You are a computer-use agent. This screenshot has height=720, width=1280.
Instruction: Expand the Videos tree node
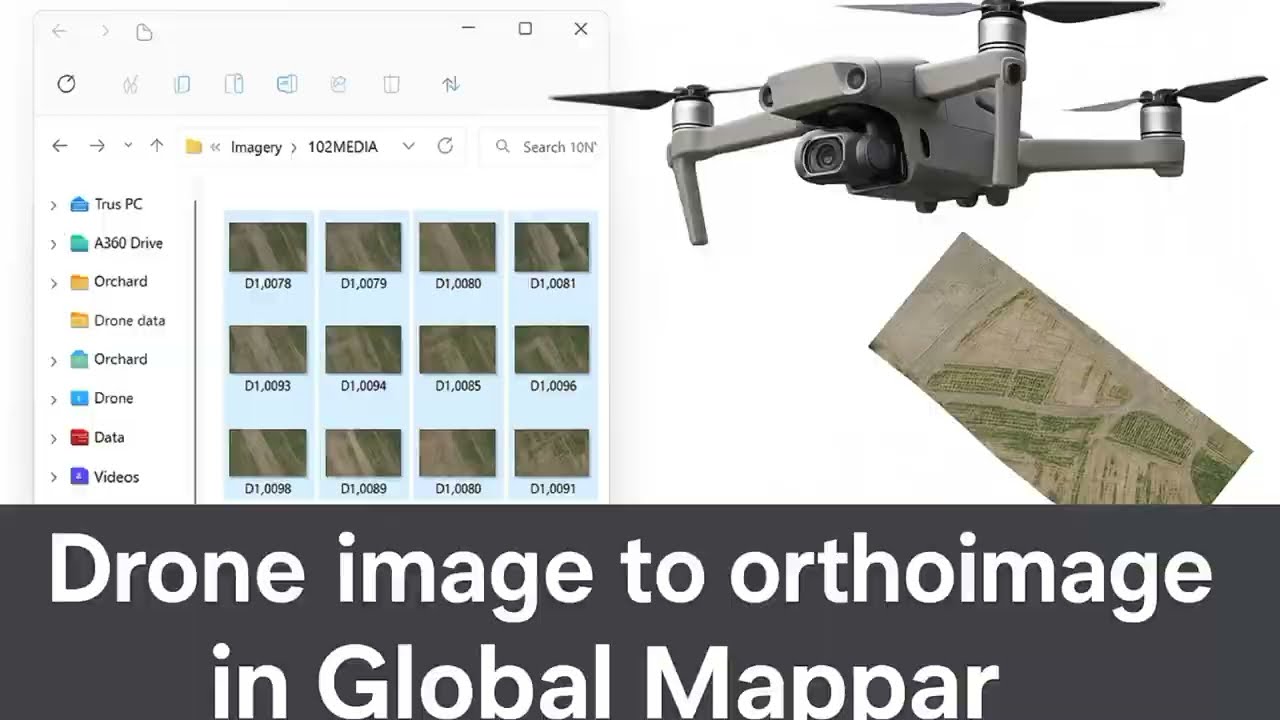pyautogui.click(x=54, y=477)
